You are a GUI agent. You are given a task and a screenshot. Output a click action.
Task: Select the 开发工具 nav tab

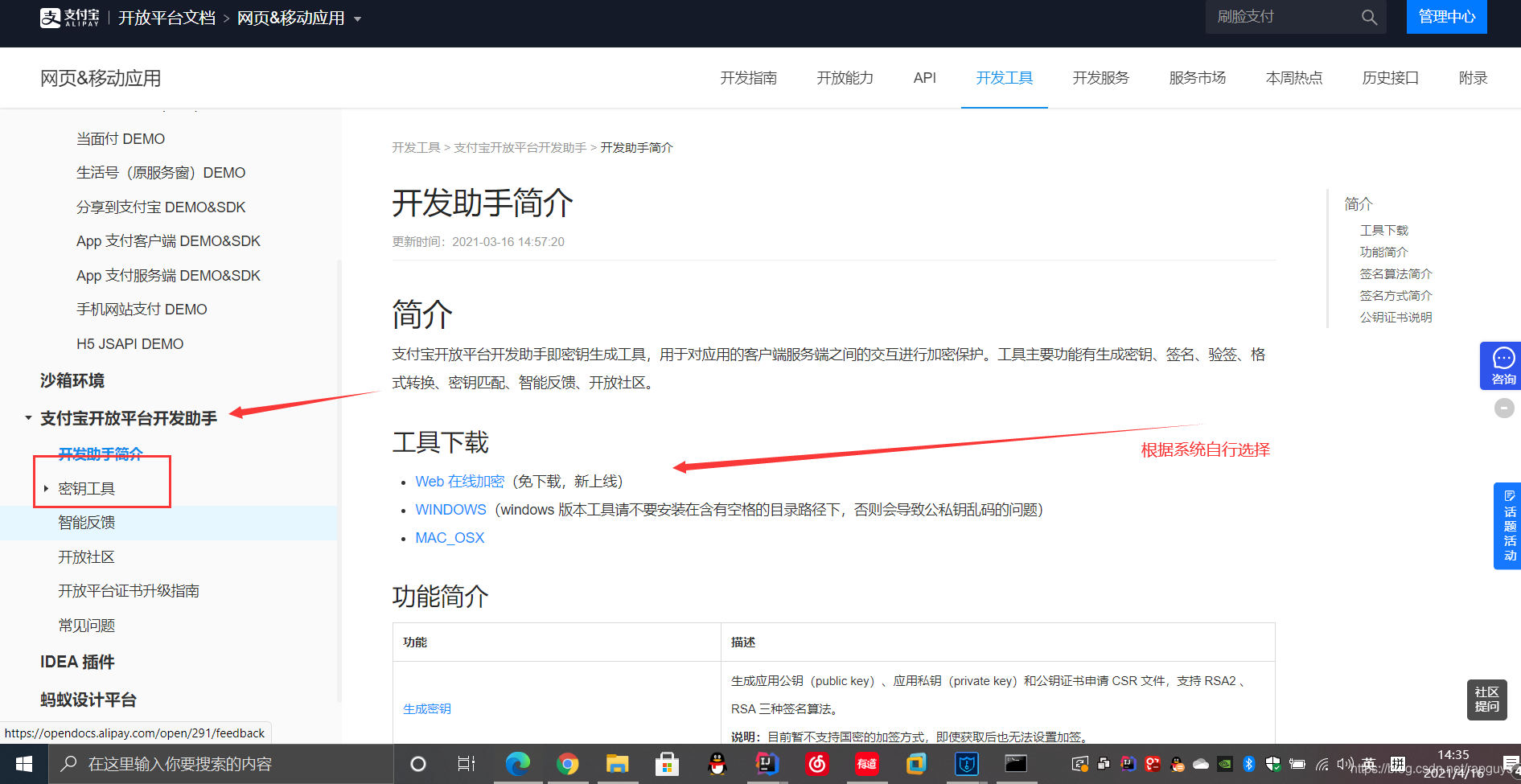pyautogui.click(x=1005, y=78)
